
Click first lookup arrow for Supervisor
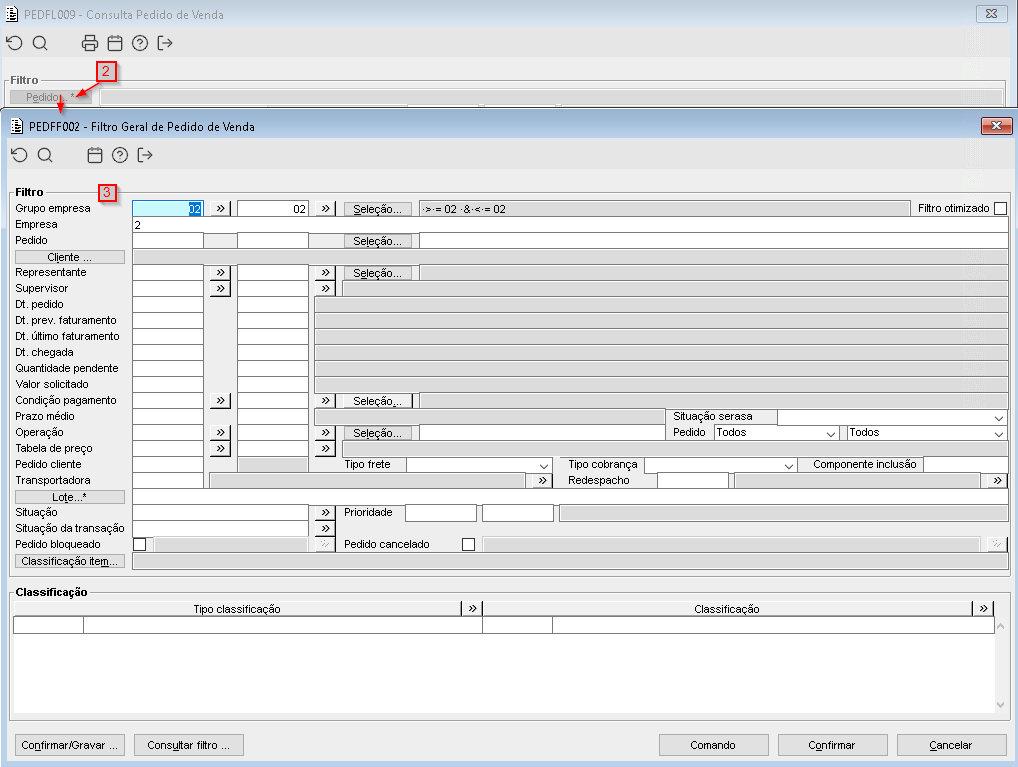coord(221,288)
